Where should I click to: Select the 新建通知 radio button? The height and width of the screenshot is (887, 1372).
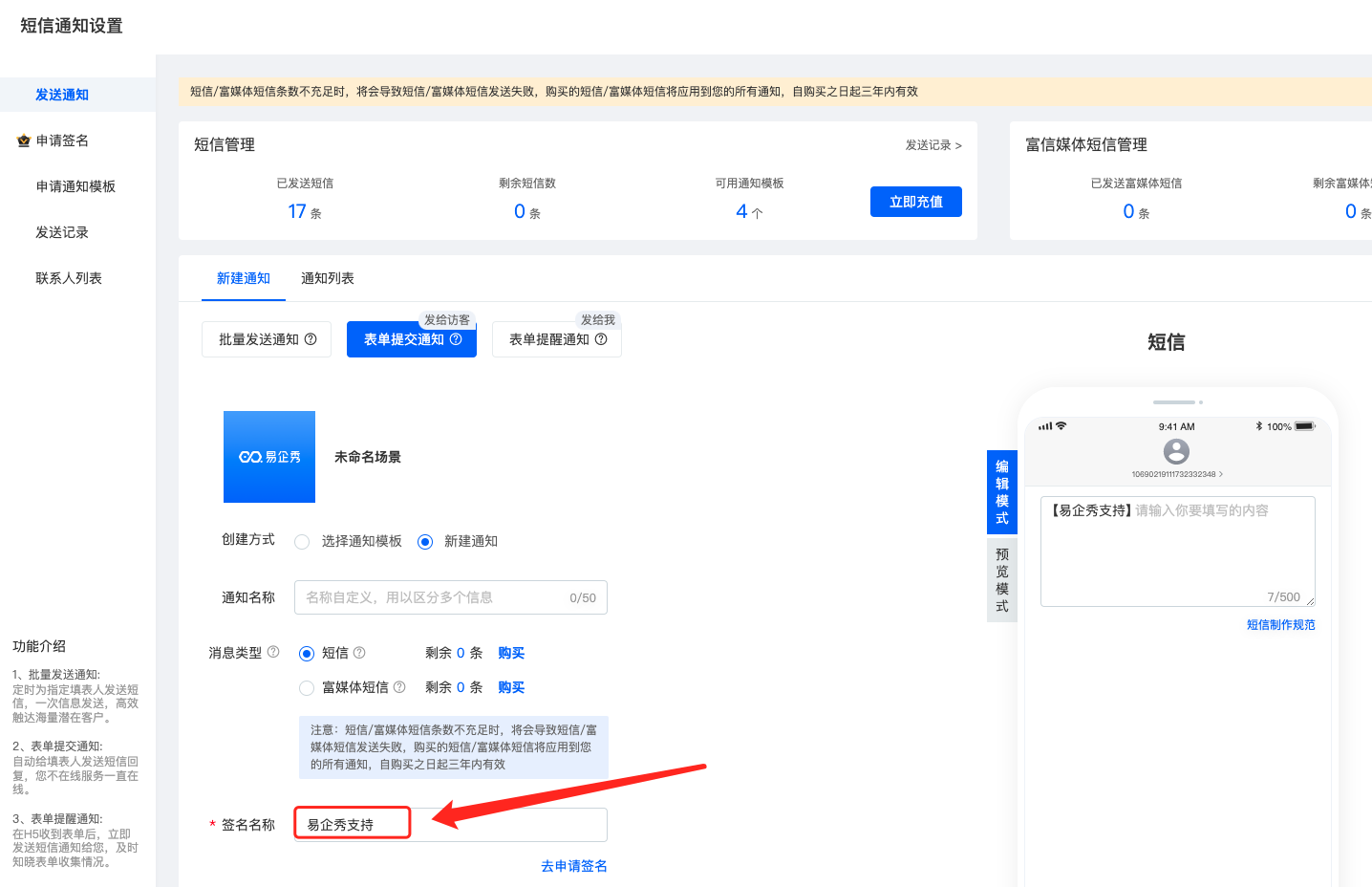pyautogui.click(x=425, y=542)
